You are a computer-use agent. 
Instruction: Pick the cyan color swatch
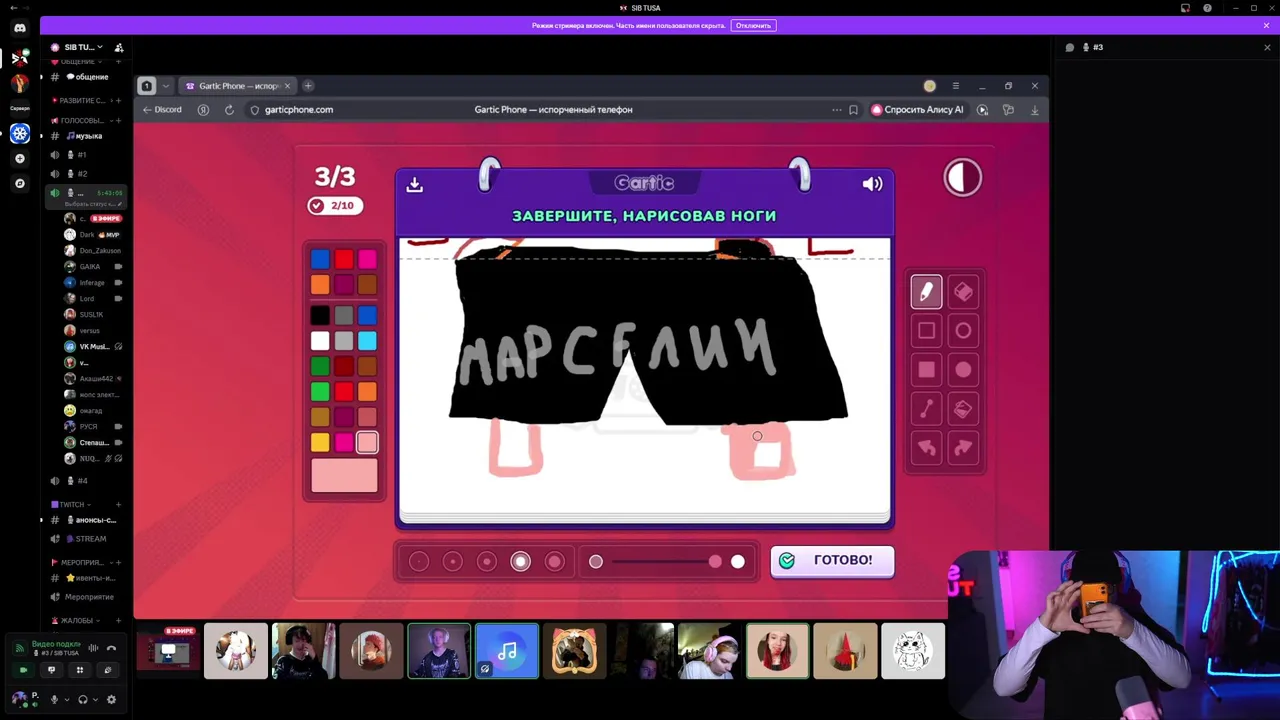(x=367, y=342)
